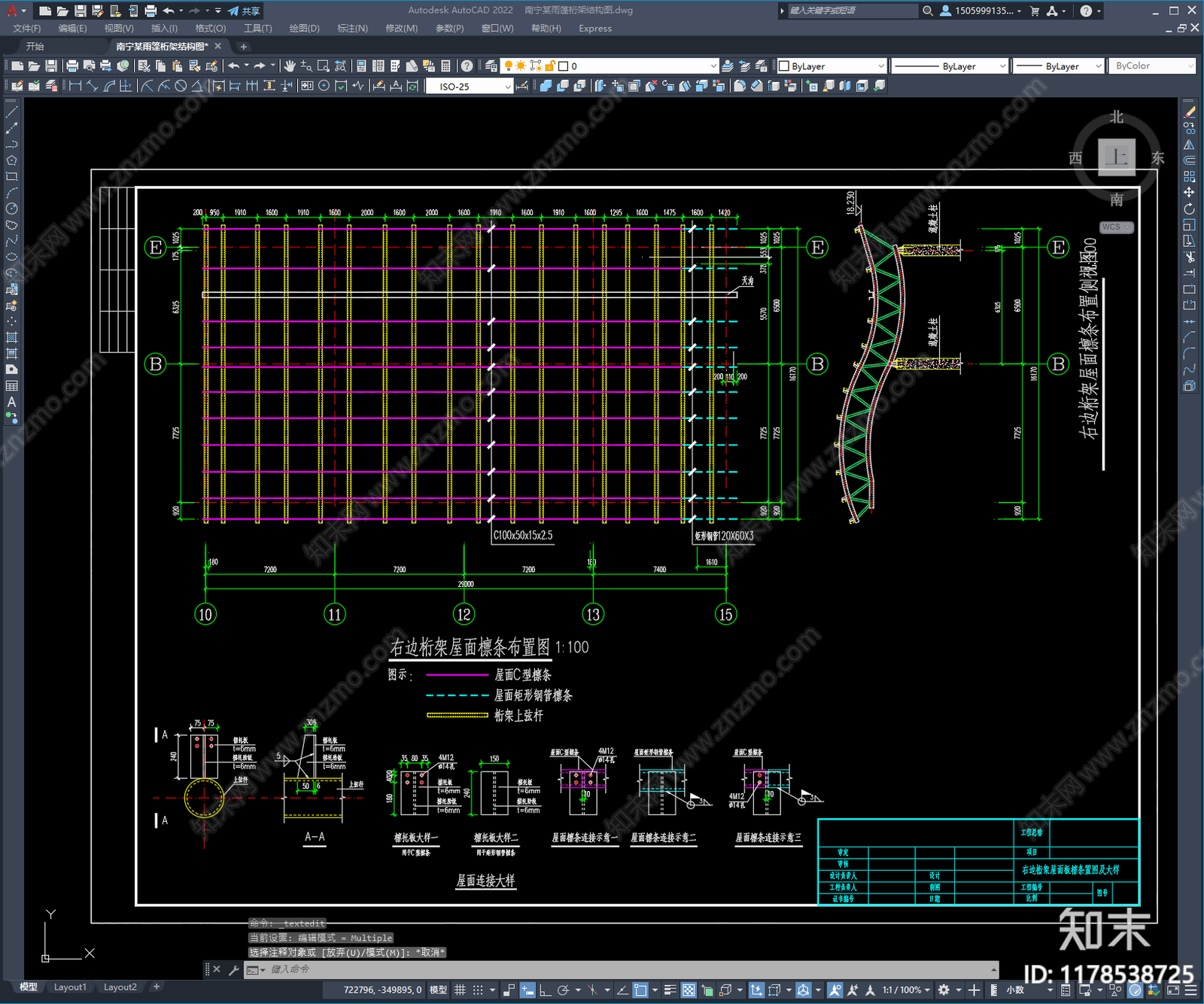Click the 模型 button in status bar
The image size is (1204, 1004).
438,990
